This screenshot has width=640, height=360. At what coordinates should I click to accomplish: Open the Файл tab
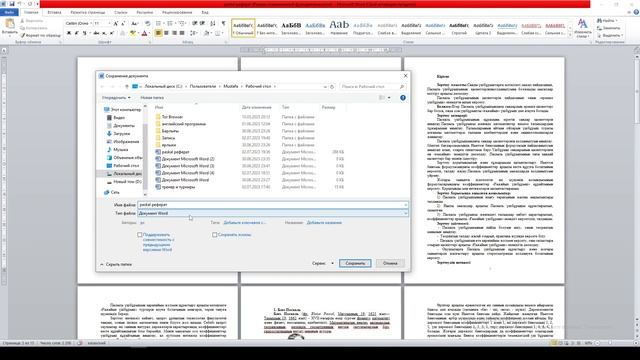[x=9, y=13]
